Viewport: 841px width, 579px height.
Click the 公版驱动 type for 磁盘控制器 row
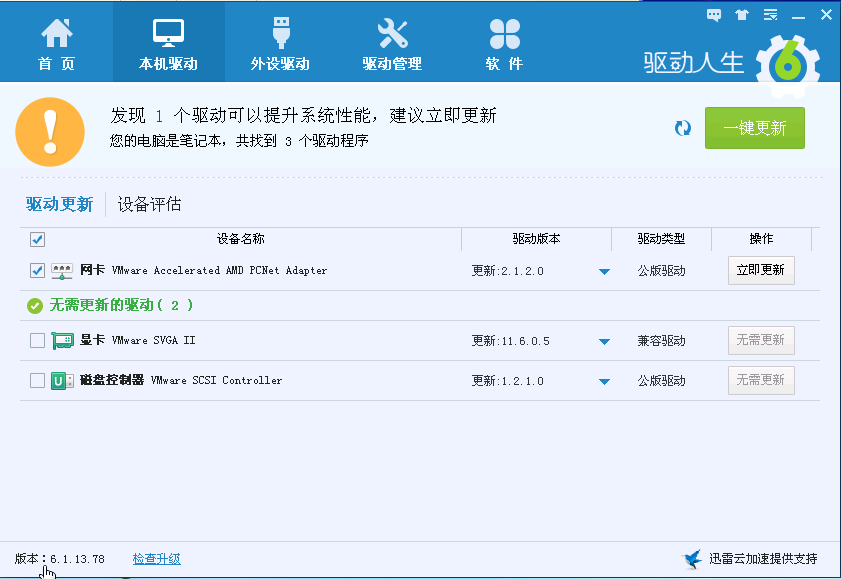[661, 381]
